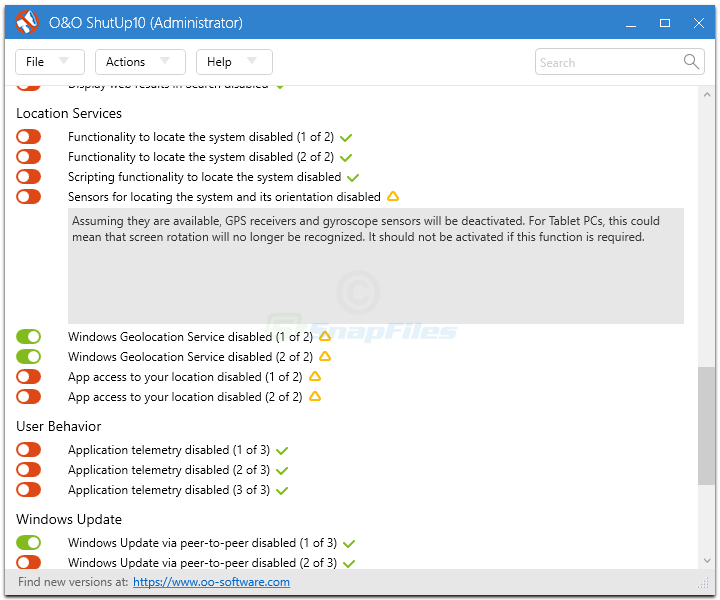The width and height of the screenshot is (720, 600).
Task: Disable Windows Geolocation Service (1 of 2) toggle
Action: click(x=28, y=337)
